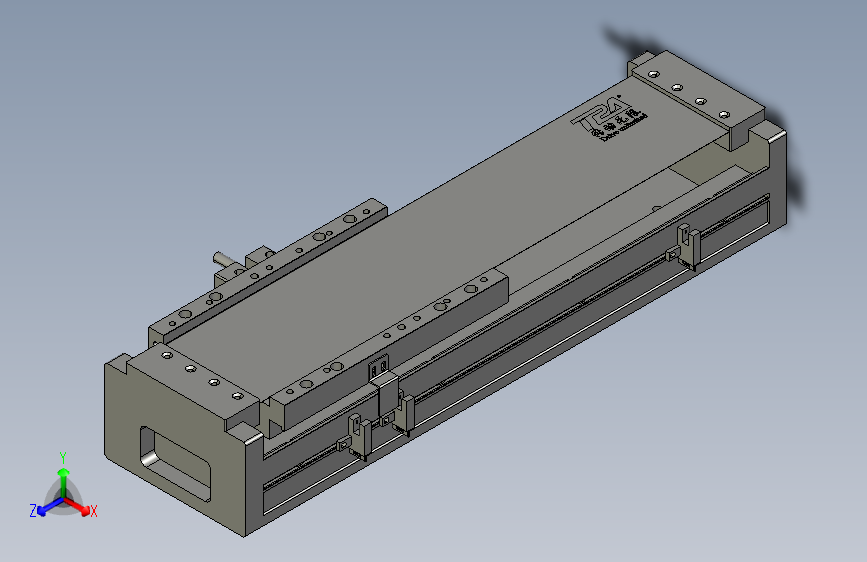
Task: Click the green Y axis of the orientation triad
Action: coord(64,484)
